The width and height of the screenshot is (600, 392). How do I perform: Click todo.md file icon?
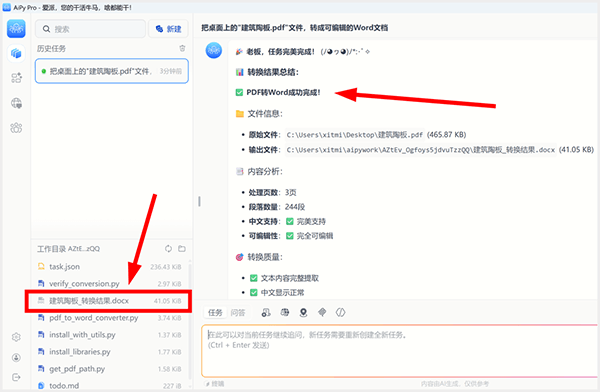[41, 385]
